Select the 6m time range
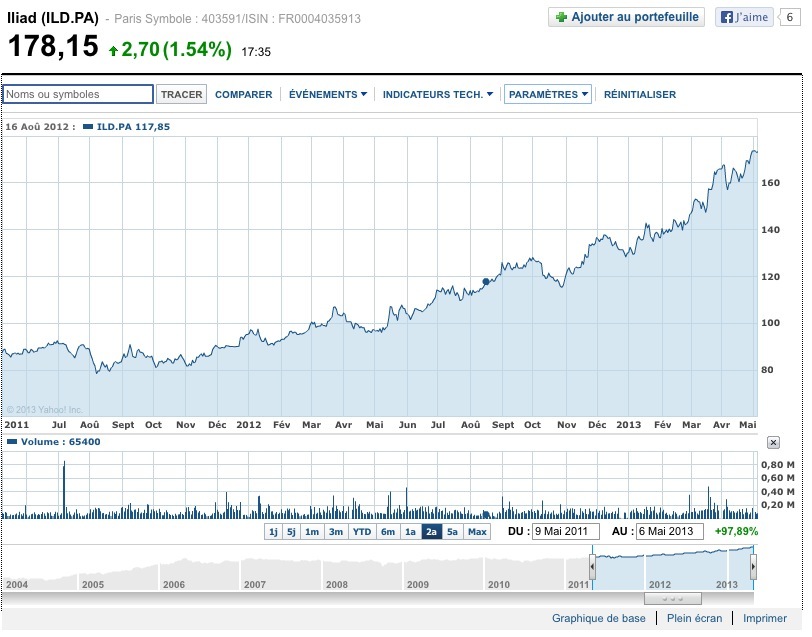Screen dimensions: 812x637 point(388,532)
